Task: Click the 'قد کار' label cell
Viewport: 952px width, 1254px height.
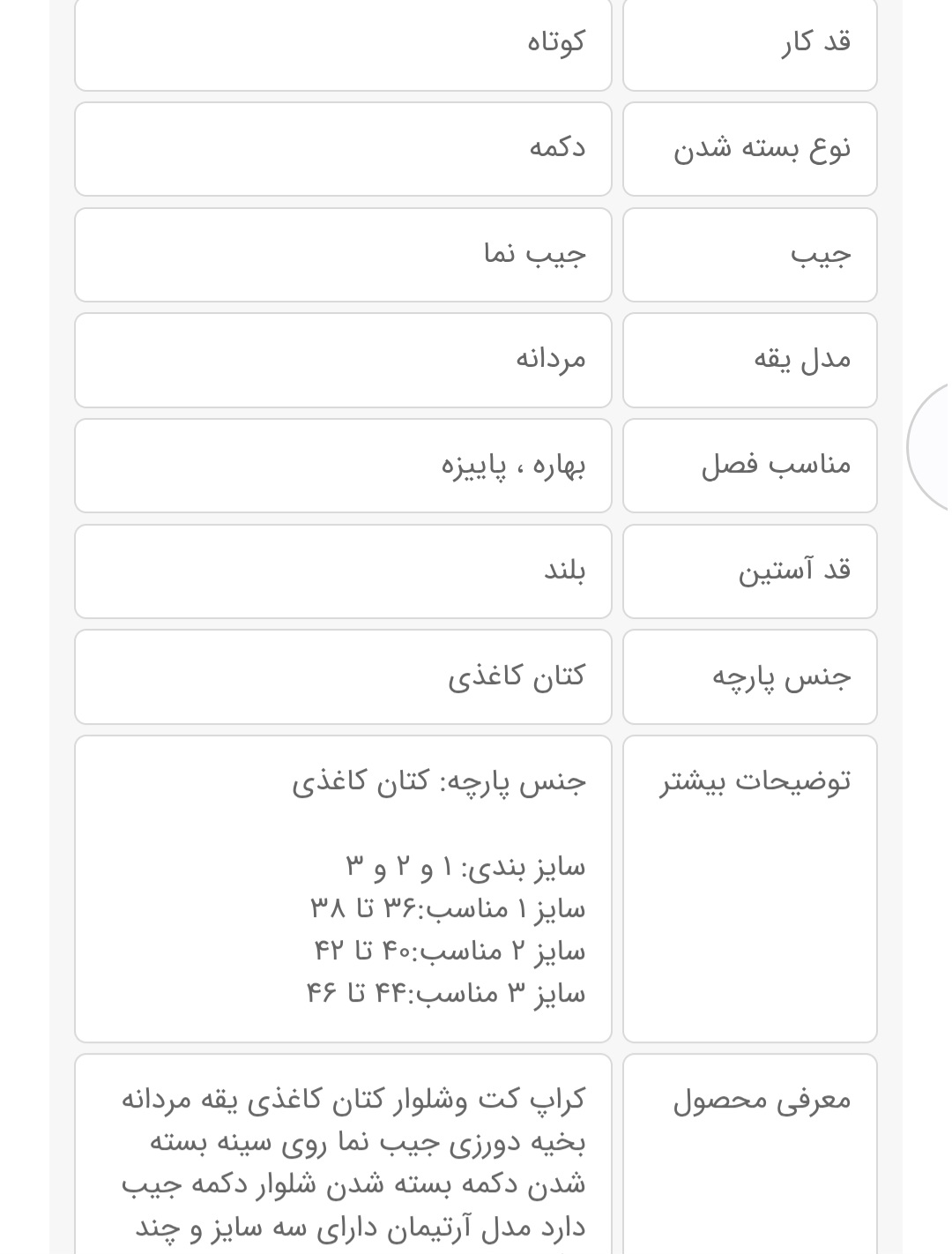Action: pyautogui.click(x=750, y=43)
